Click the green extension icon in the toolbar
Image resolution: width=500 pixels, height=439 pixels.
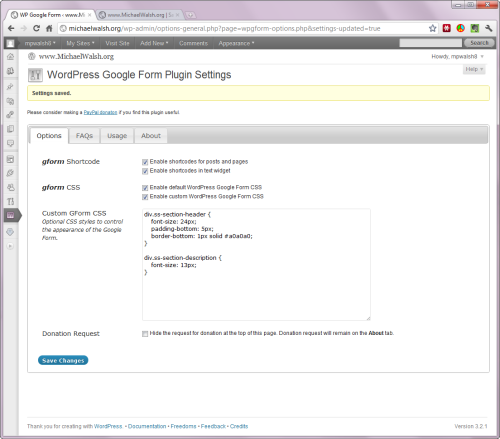[475, 28]
